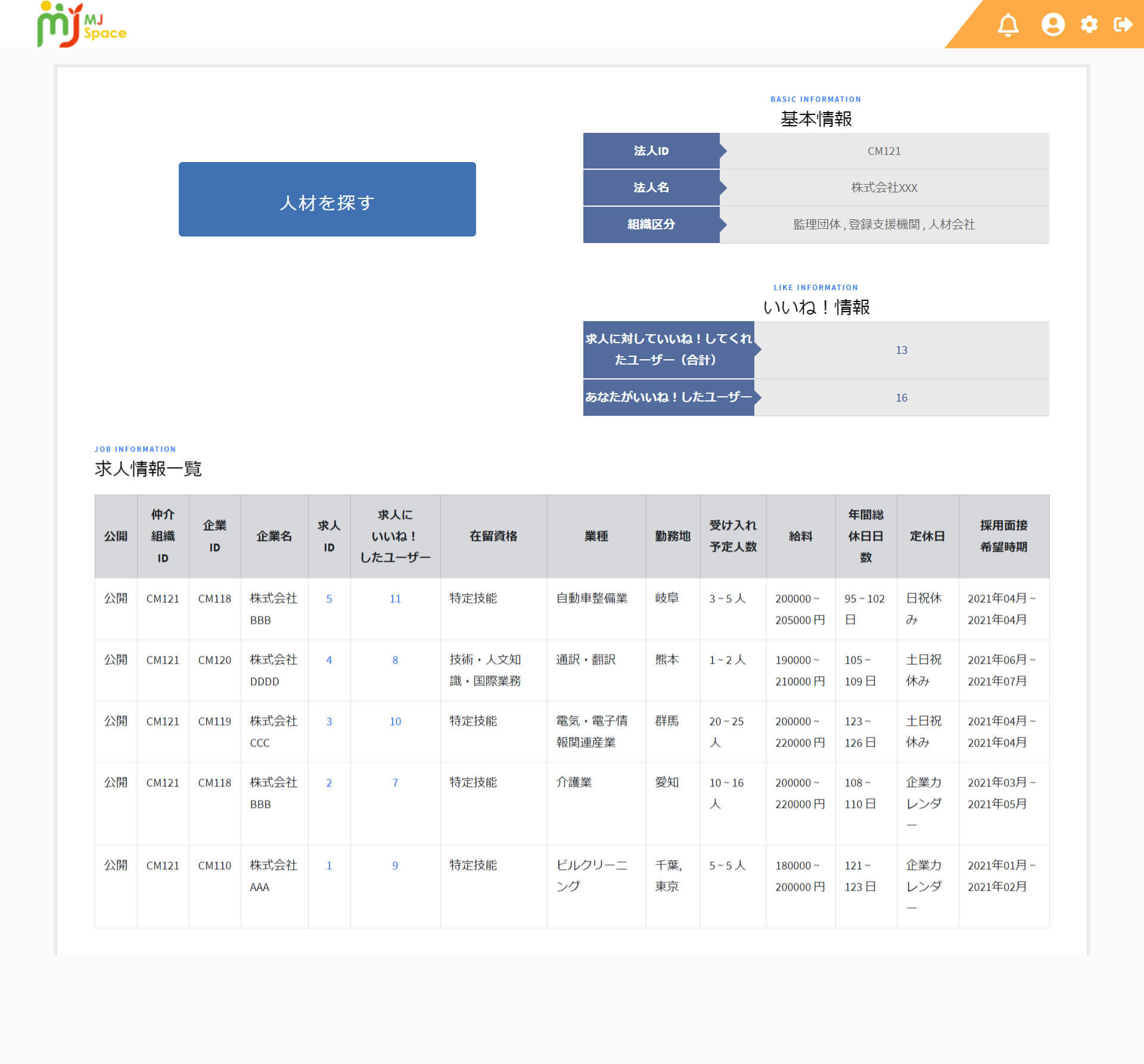Click the 定休日 column header

tap(927, 536)
